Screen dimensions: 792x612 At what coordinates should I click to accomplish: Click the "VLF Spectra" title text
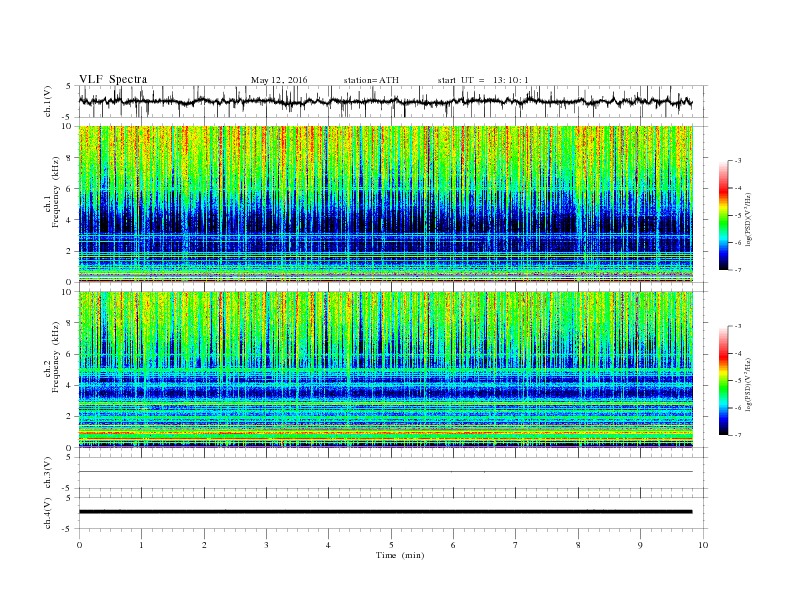pos(113,79)
